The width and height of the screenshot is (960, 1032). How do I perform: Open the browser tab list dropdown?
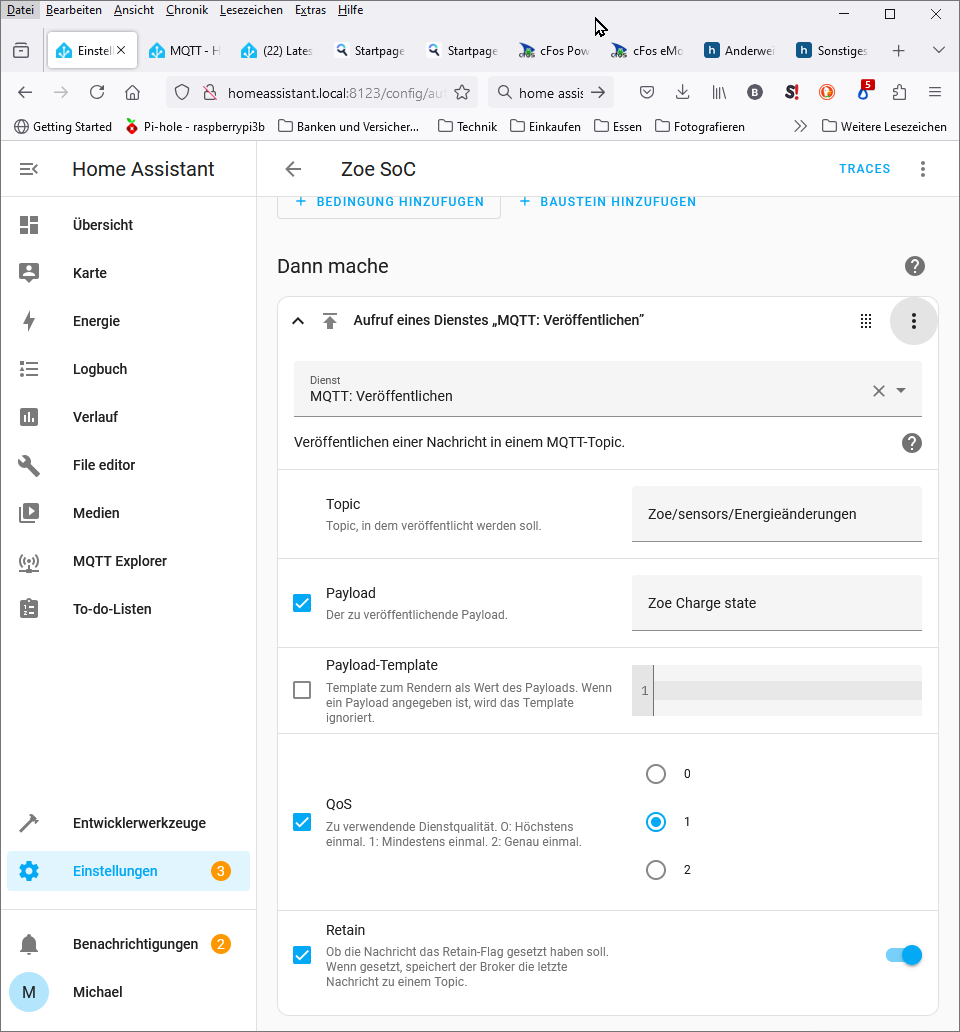[938, 50]
